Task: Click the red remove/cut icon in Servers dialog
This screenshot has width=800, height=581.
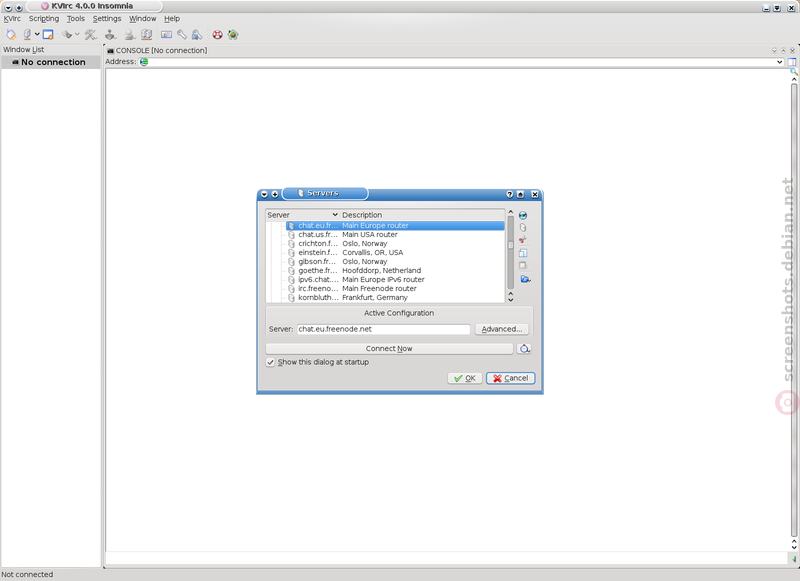Action: point(523,240)
